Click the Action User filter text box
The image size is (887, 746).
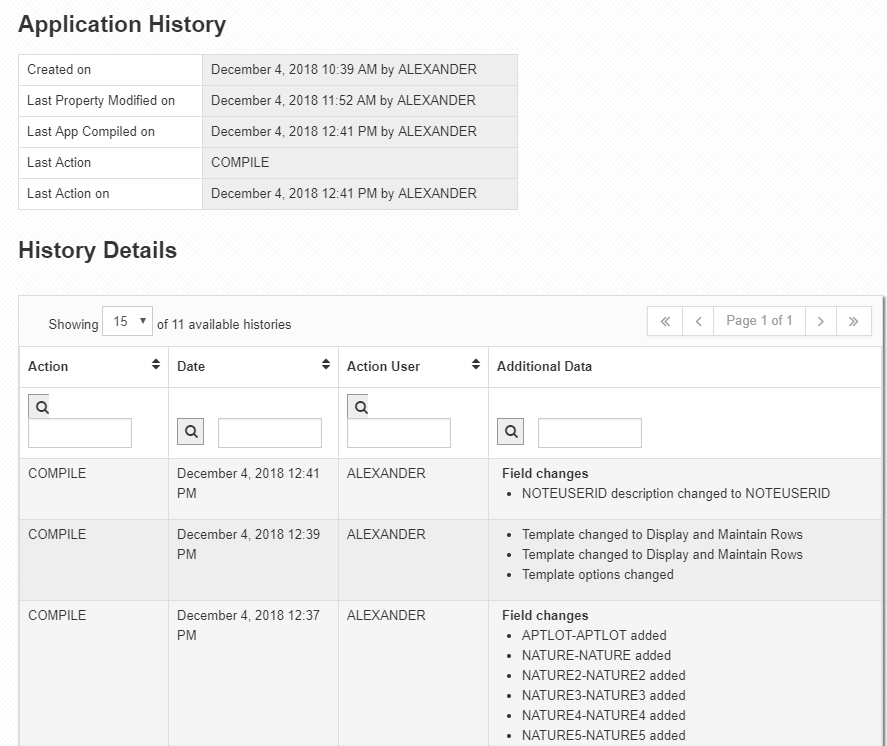tap(398, 432)
